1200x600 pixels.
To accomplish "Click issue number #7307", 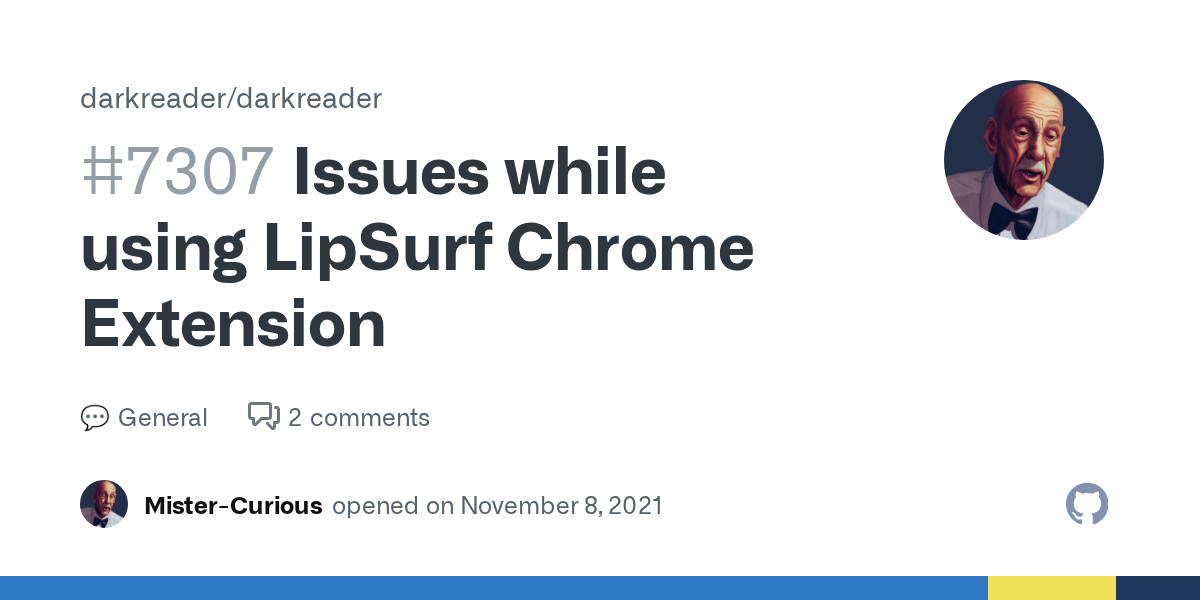I will pyautogui.click(x=177, y=172).
